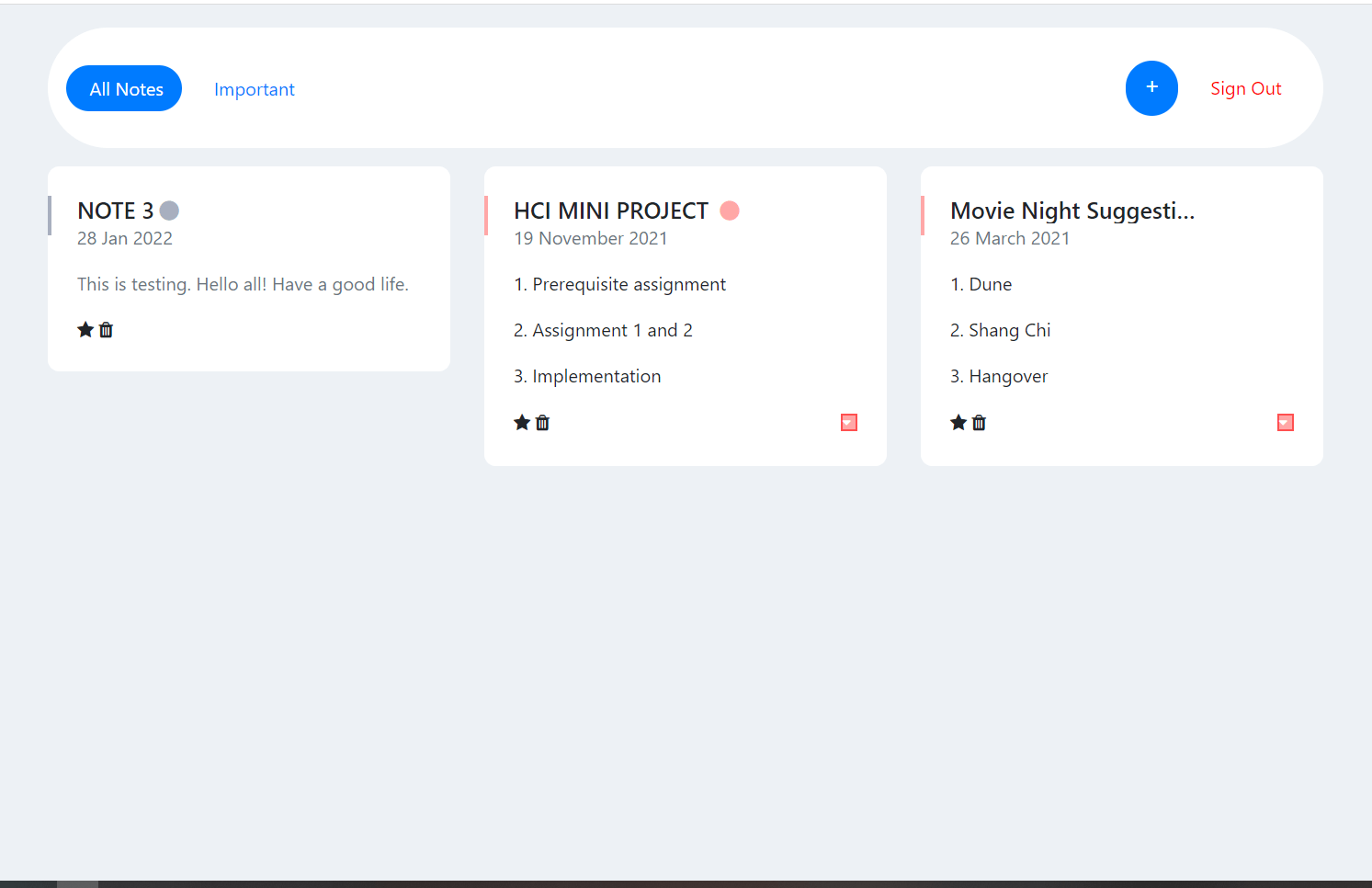Sign out of the notes app
Image resolution: width=1372 pixels, height=888 pixels.
click(1246, 88)
